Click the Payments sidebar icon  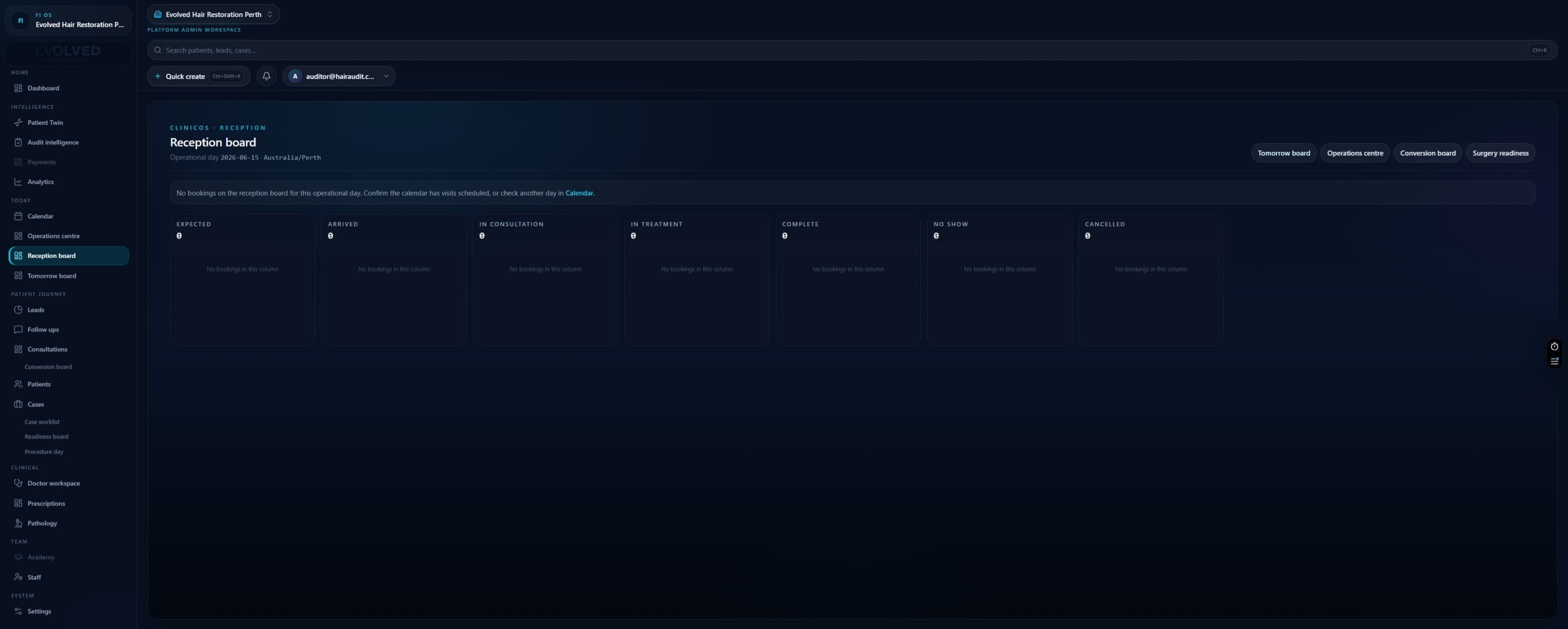[x=18, y=162]
